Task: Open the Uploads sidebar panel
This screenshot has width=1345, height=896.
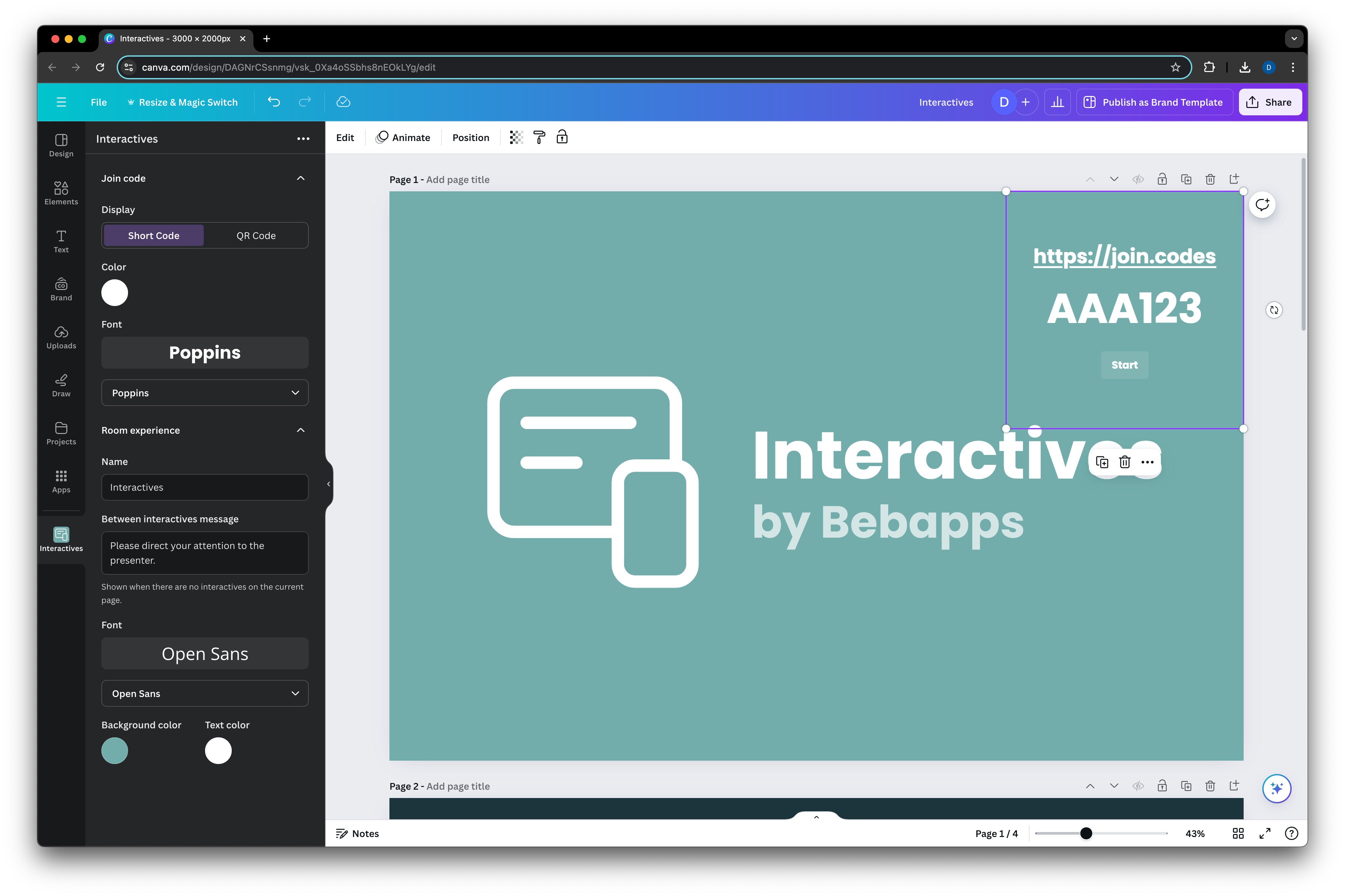Action: point(61,337)
